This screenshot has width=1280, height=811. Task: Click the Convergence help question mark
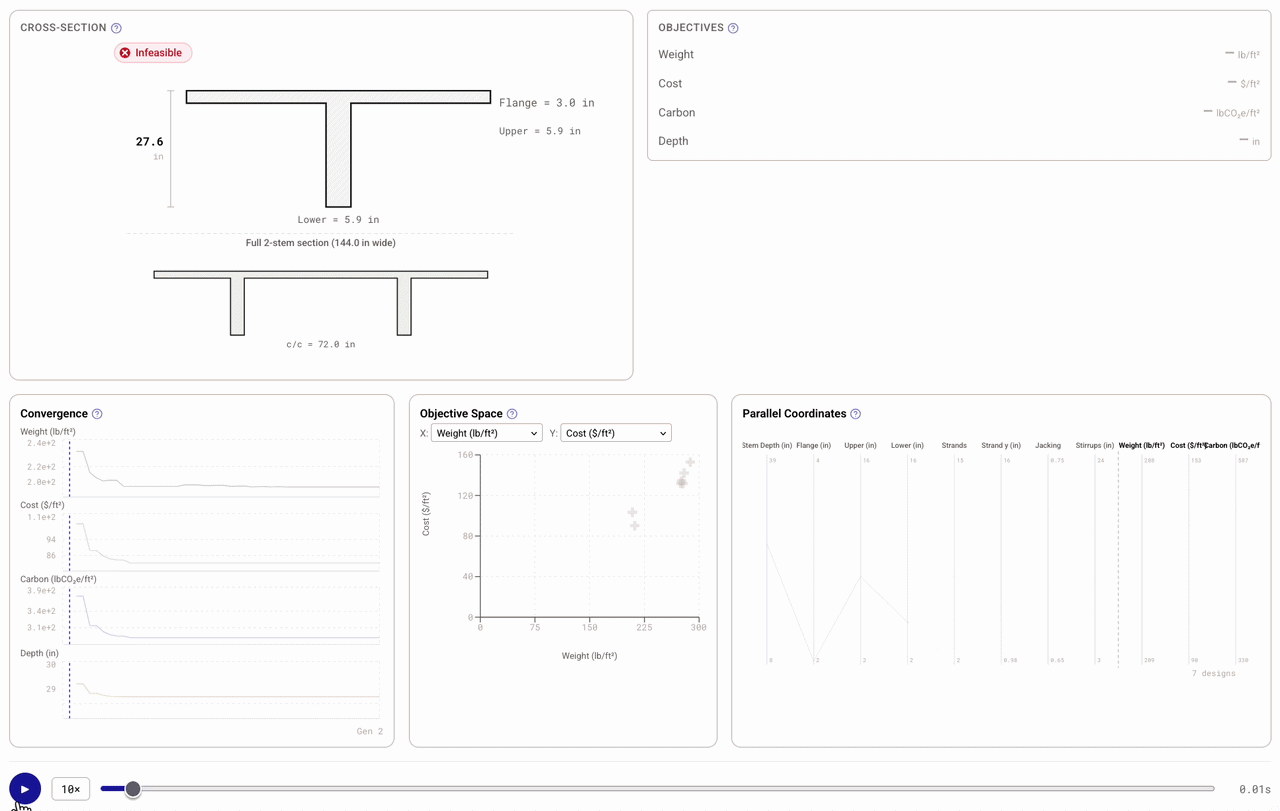(x=97, y=414)
